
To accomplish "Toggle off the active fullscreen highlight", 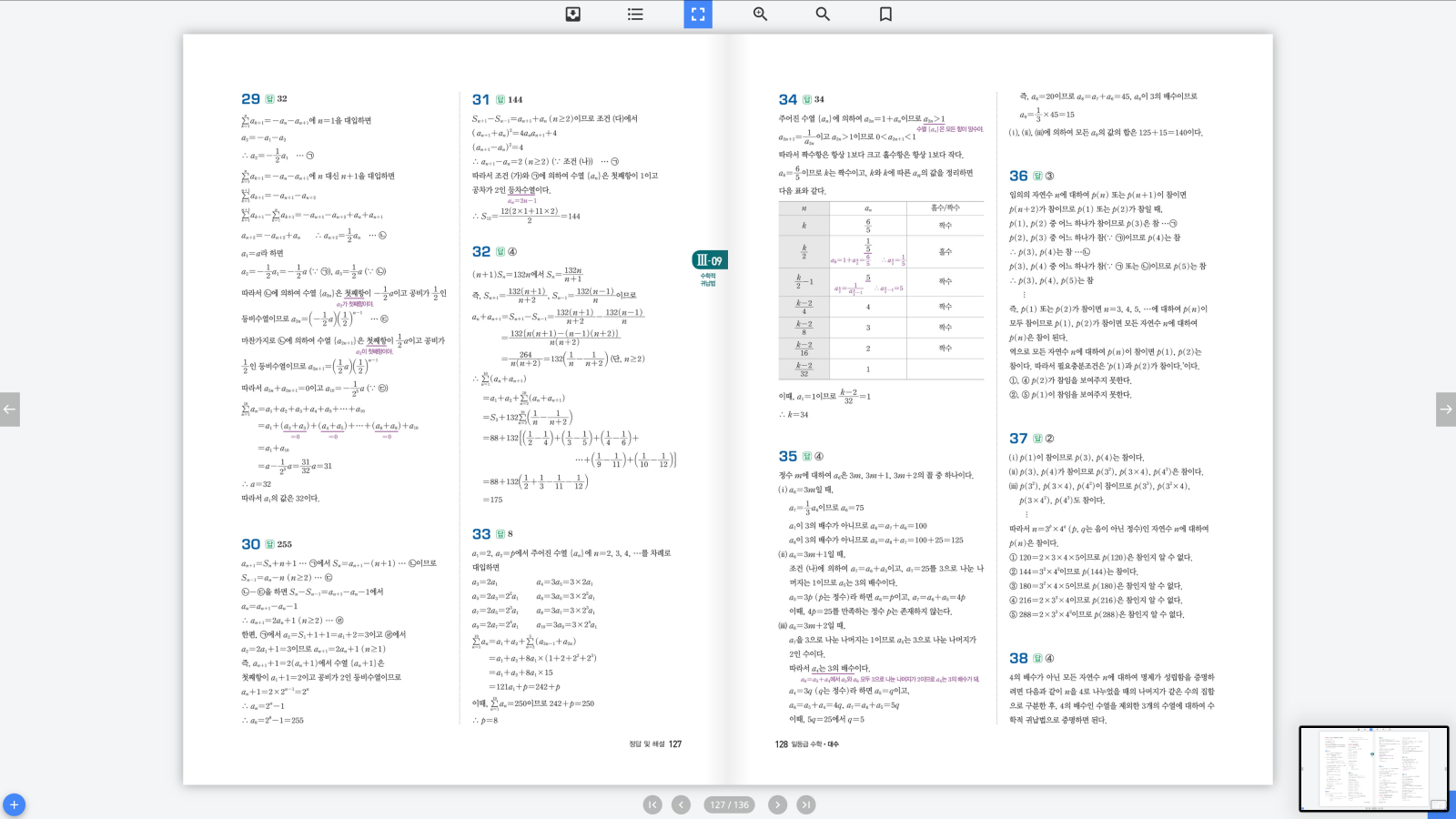I will (x=697, y=14).
